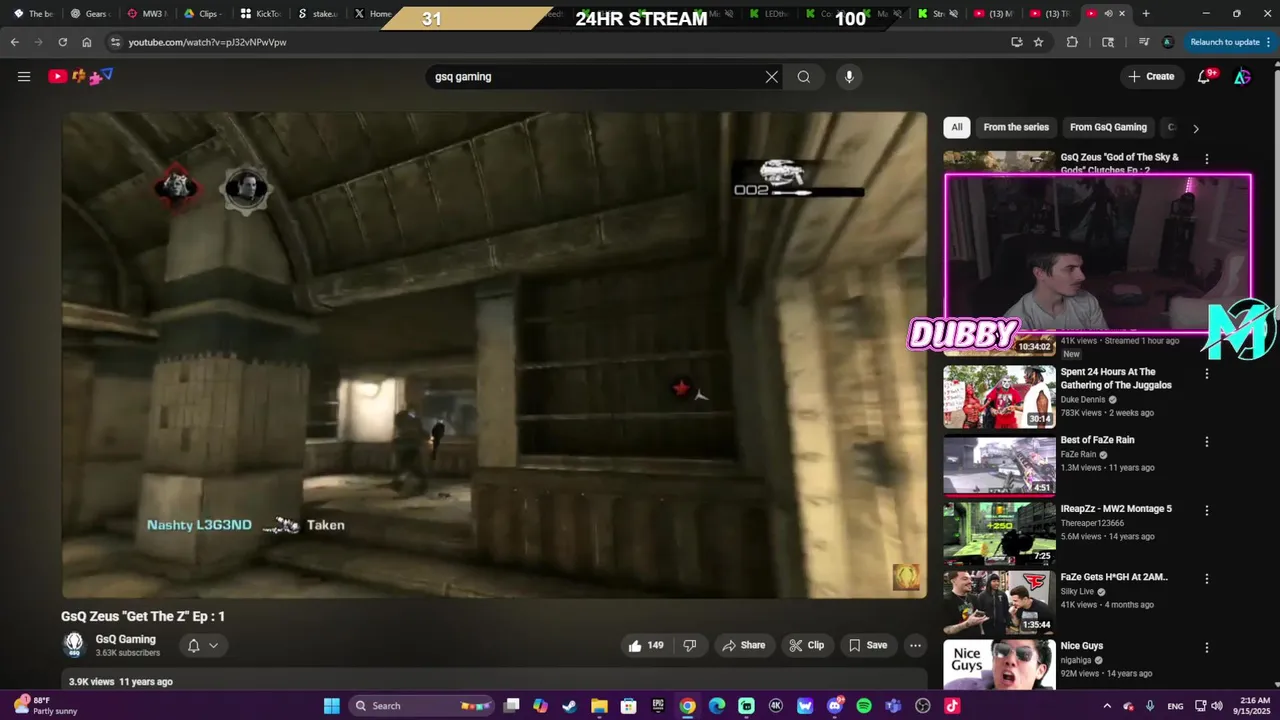Dislike the video with thumbs down

tap(689, 645)
